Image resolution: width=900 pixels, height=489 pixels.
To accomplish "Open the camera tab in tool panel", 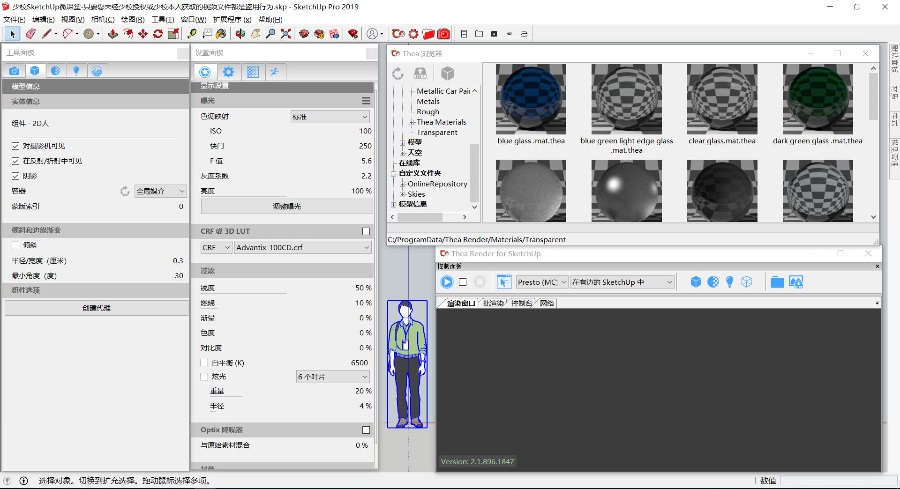I will tap(14, 71).
